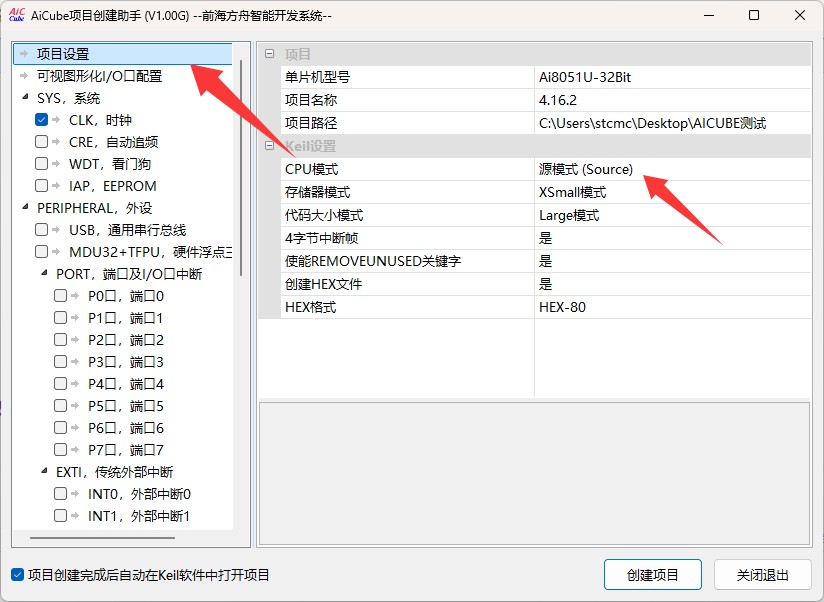The width and height of the screenshot is (824, 602).
Task: Collapse the PORT，端口及I/O口中断 node
Action: click(x=44, y=273)
